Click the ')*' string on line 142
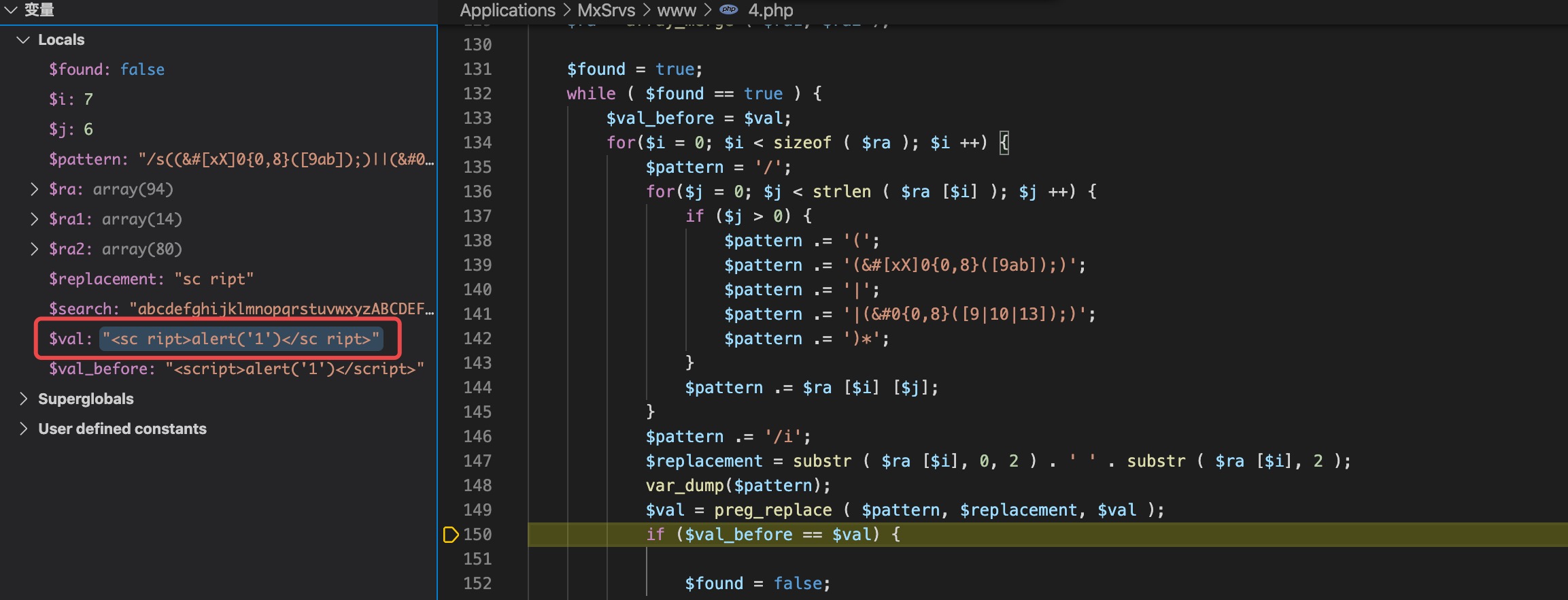Screen dimensions: 1568x600 (862, 339)
